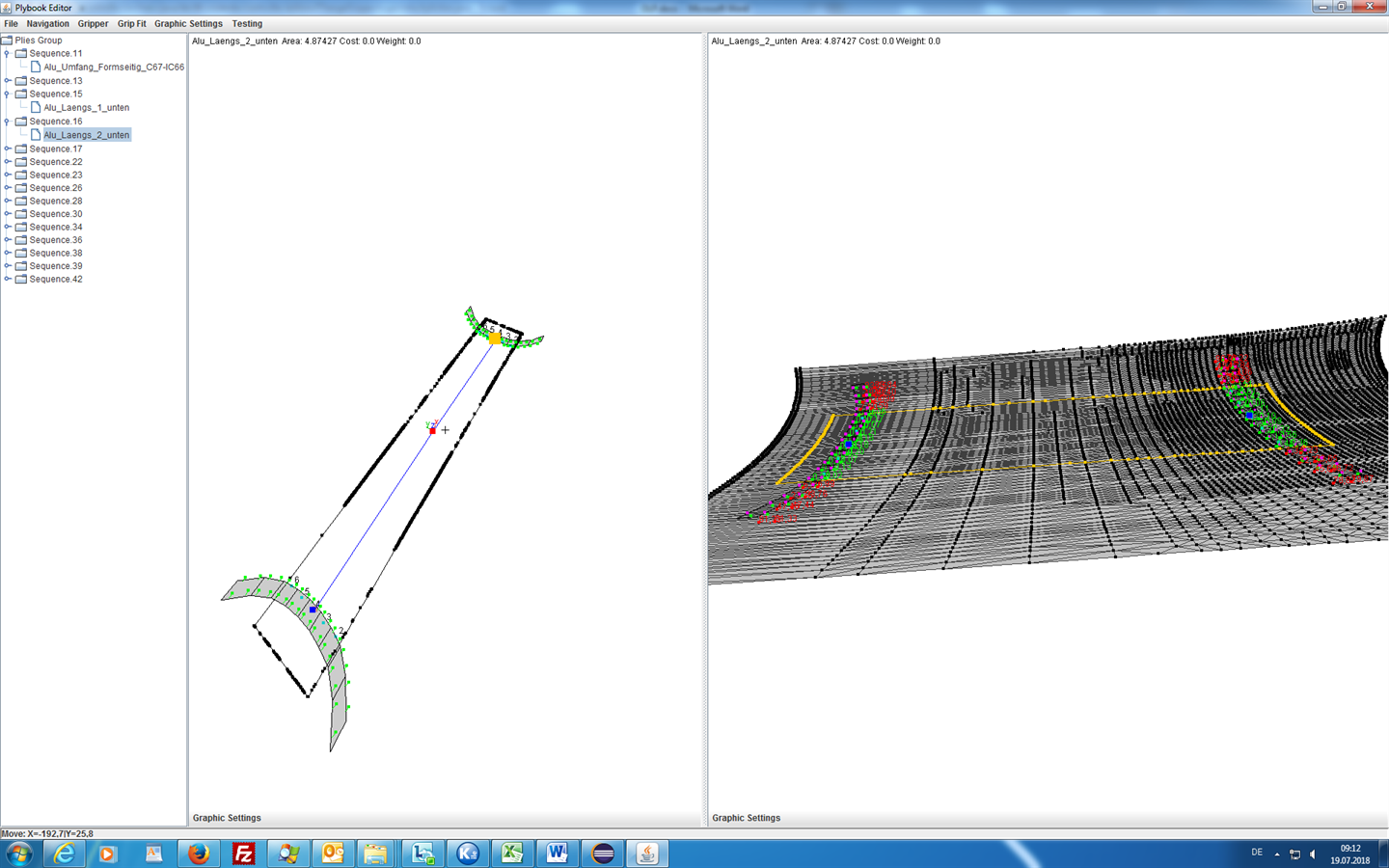Open the Gripper menu
This screenshot has width=1389, height=868.
(93, 24)
